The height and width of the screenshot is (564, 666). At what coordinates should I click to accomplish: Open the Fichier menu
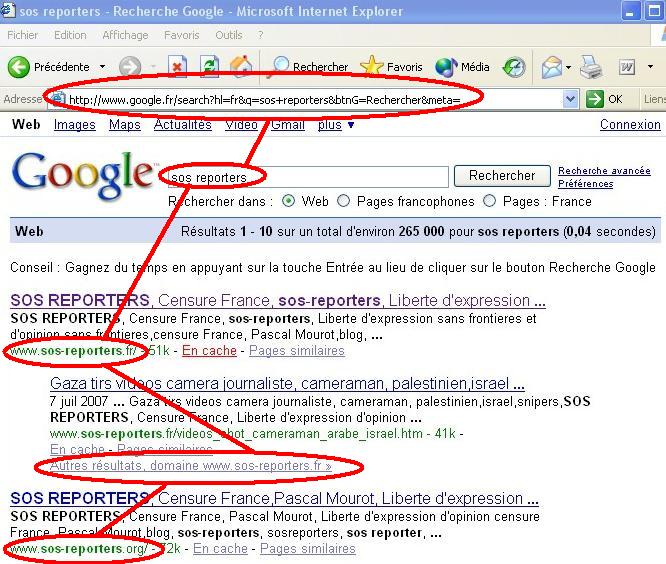coord(23,35)
